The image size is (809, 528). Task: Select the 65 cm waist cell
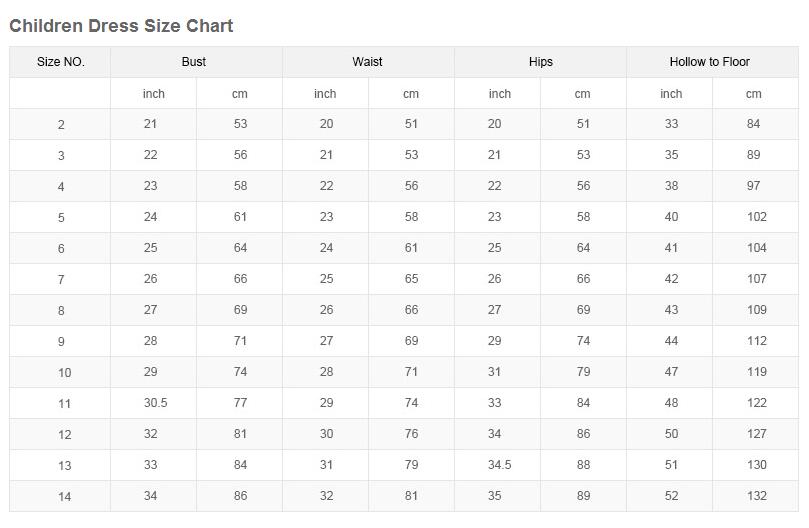411,279
